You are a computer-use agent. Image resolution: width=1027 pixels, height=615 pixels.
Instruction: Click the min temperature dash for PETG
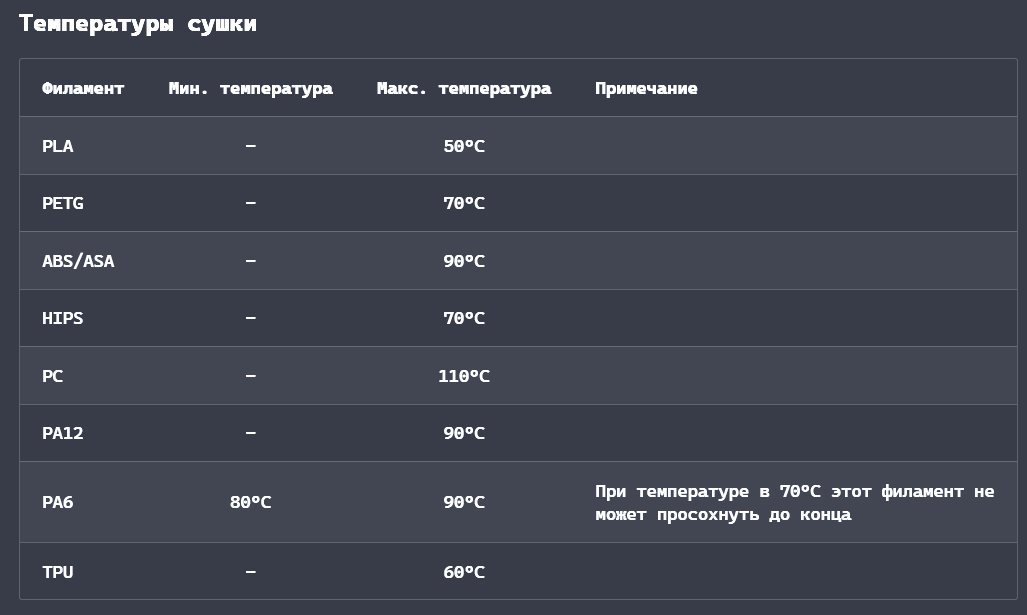point(251,203)
